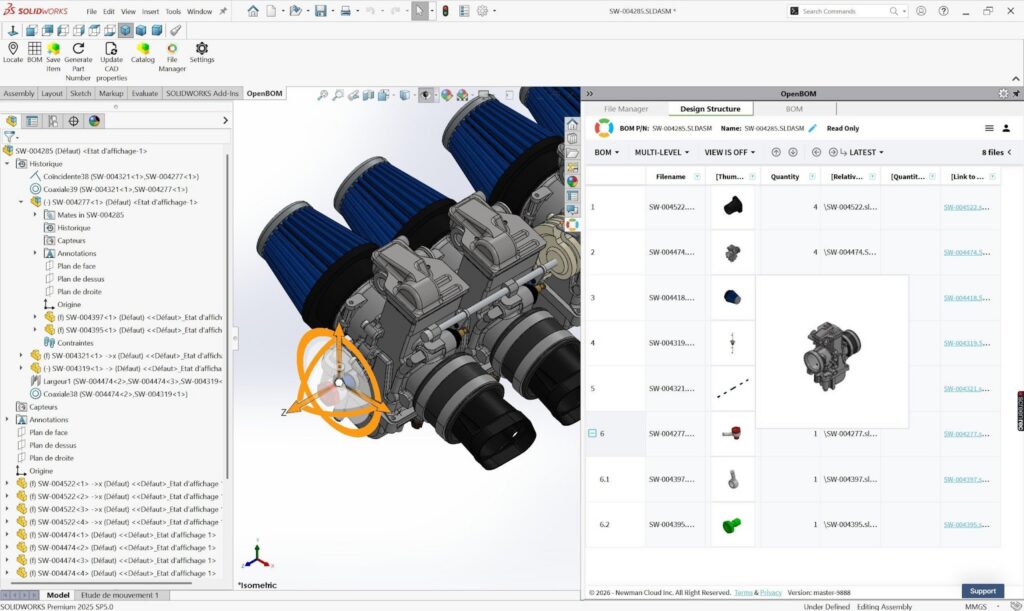Click the hamburger menu in OpenBOM panel
1024x611 pixels.
[989, 129]
